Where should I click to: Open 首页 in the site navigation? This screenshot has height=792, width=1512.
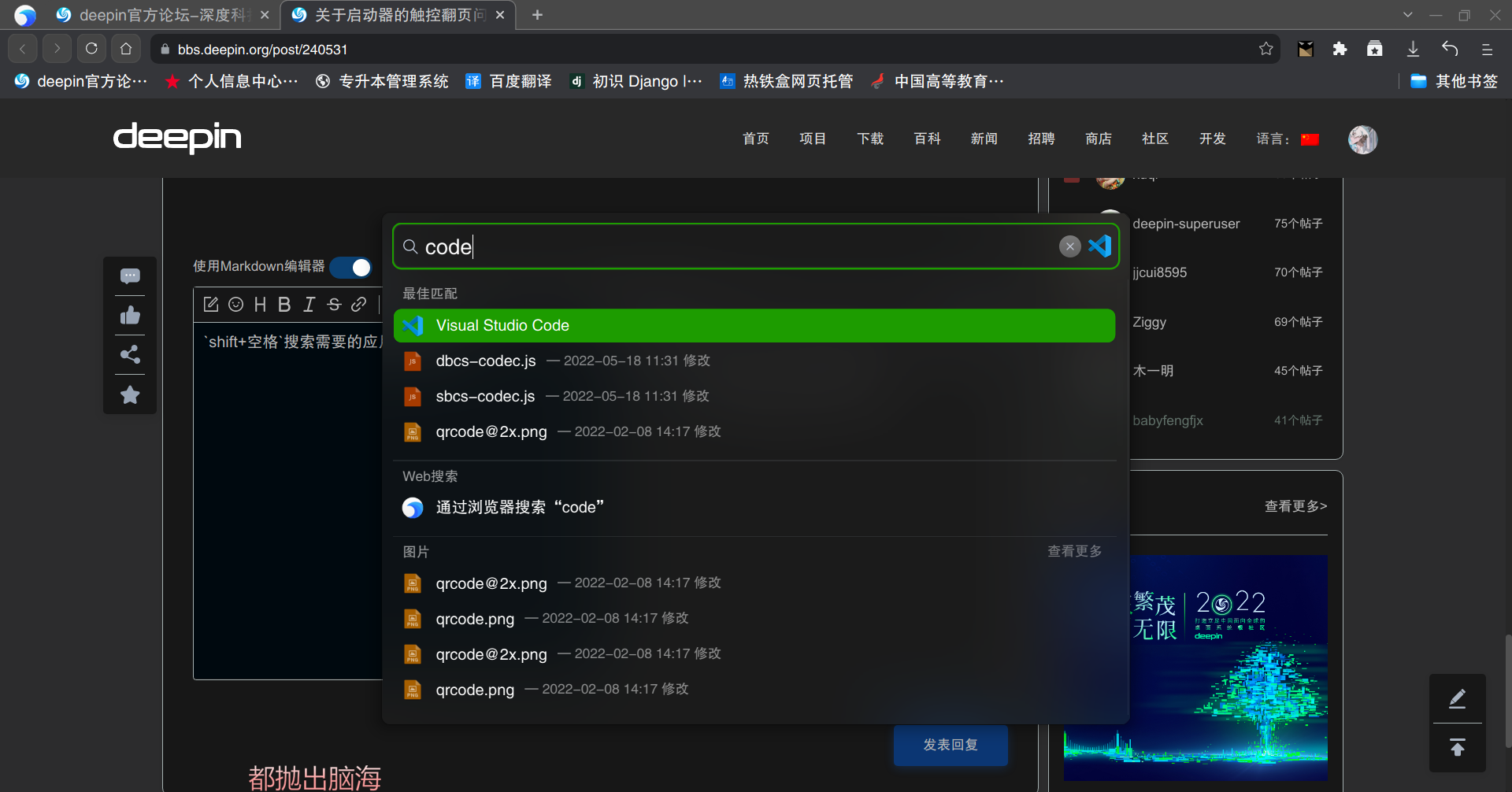pos(756,139)
